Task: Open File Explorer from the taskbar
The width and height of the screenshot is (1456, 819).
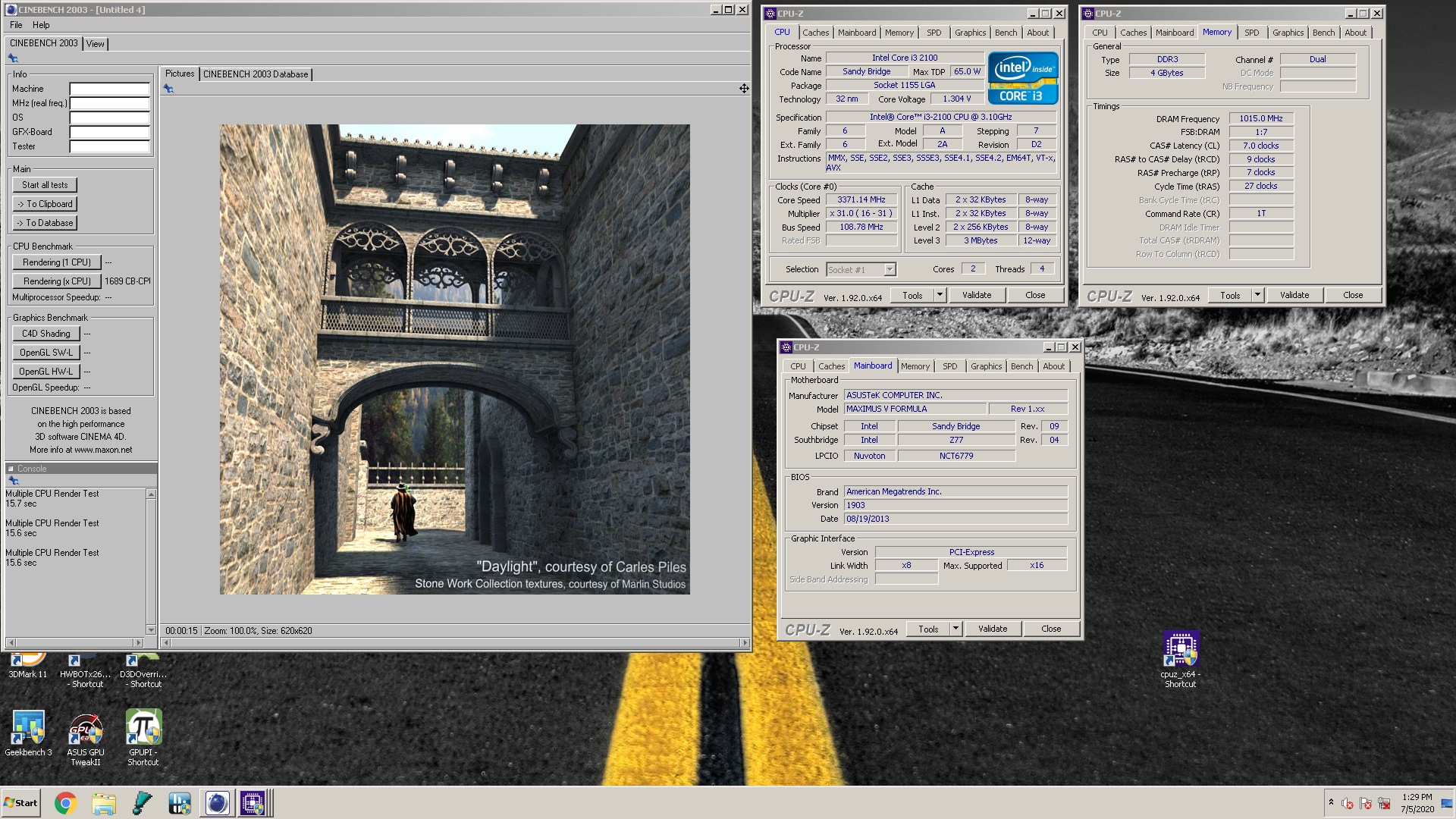Action: tap(104, 803)
